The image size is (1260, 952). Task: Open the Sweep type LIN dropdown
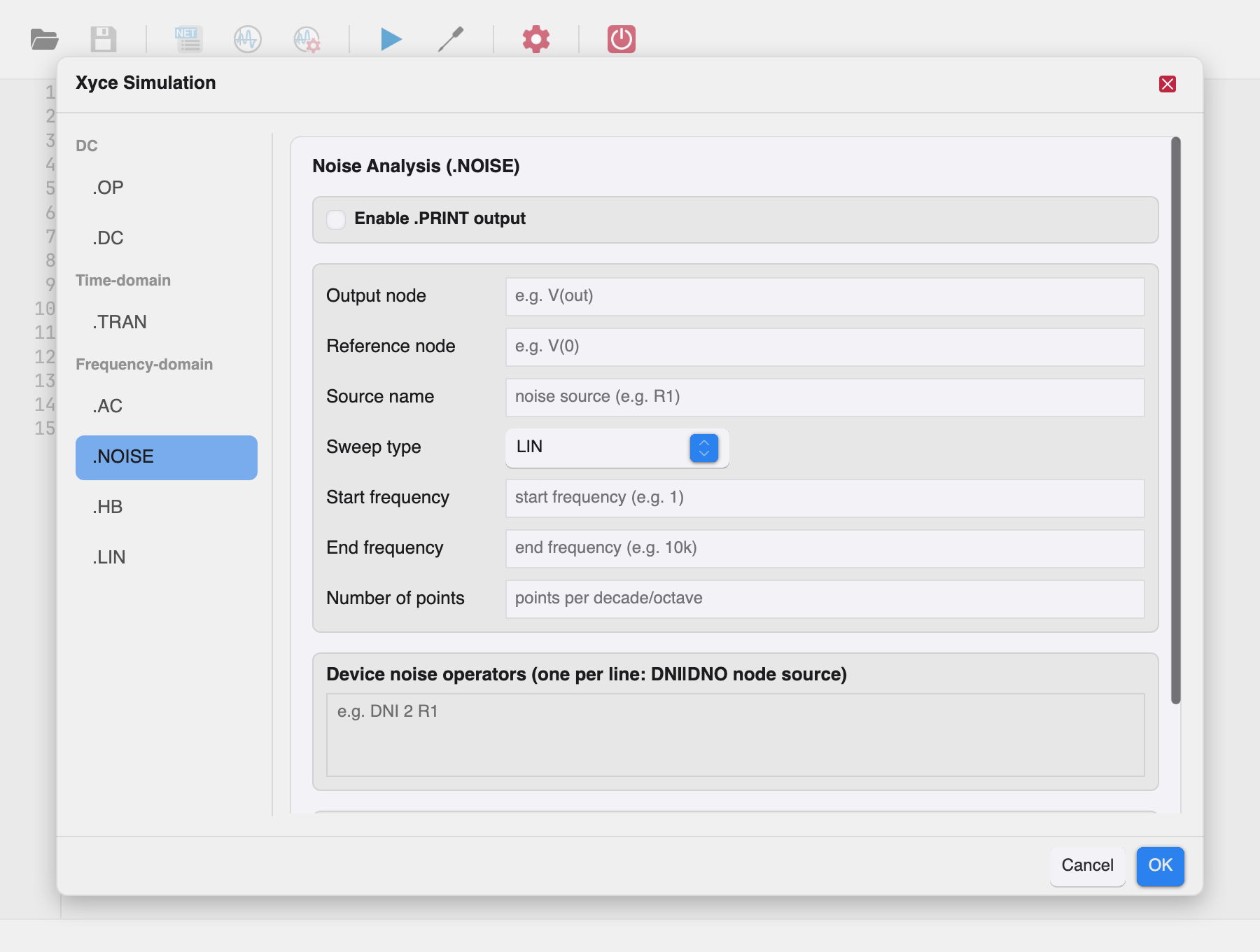click(x=617, y=448)
